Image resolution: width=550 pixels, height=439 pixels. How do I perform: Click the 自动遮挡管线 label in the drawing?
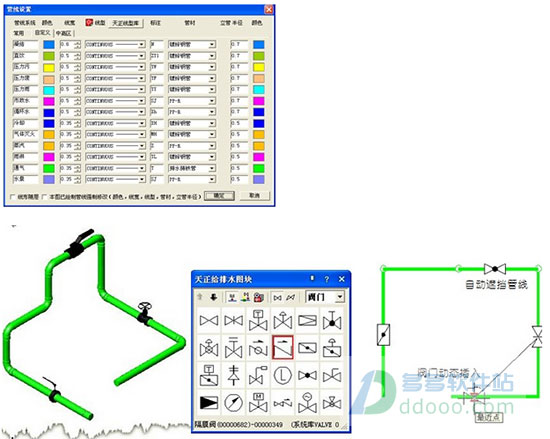coord(496,284)
